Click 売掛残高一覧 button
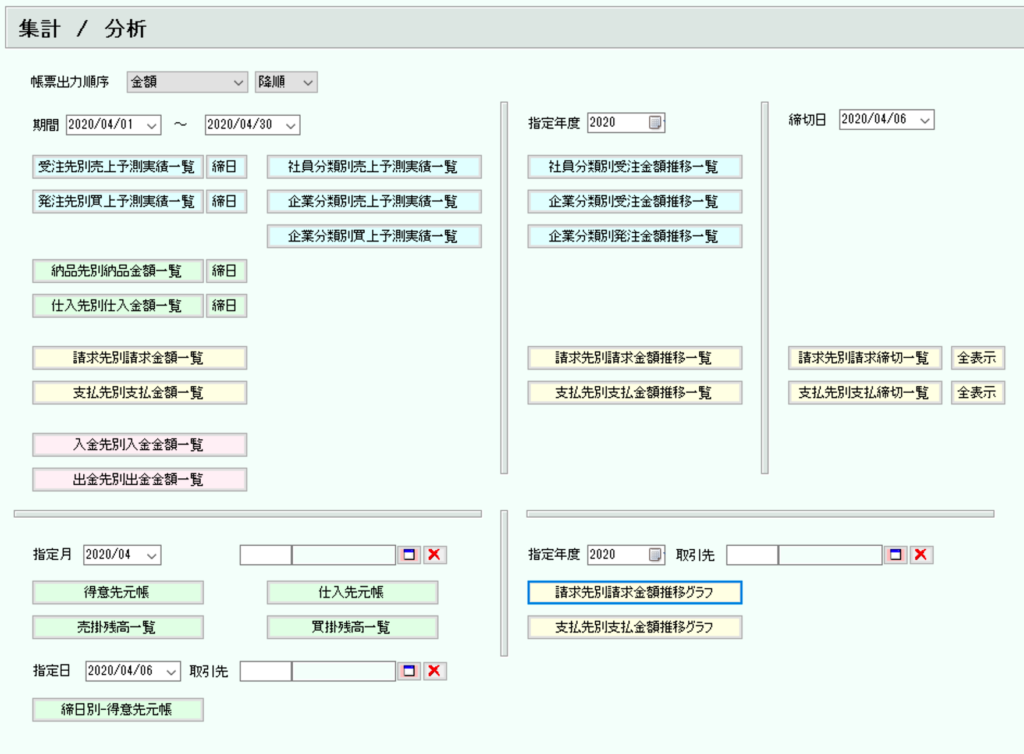1024x754 pixels. (118, 627)
